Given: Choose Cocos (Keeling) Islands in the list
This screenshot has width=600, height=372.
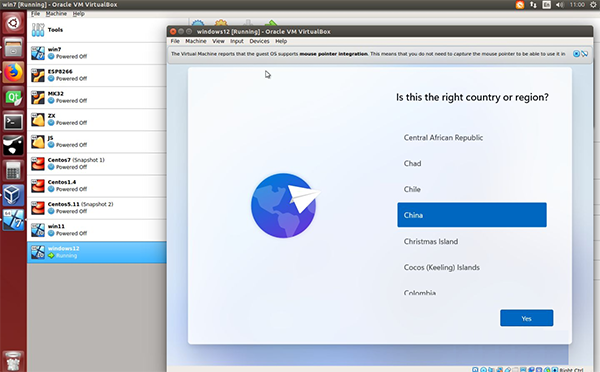Looking at the screenshot, I should point(472,267).
